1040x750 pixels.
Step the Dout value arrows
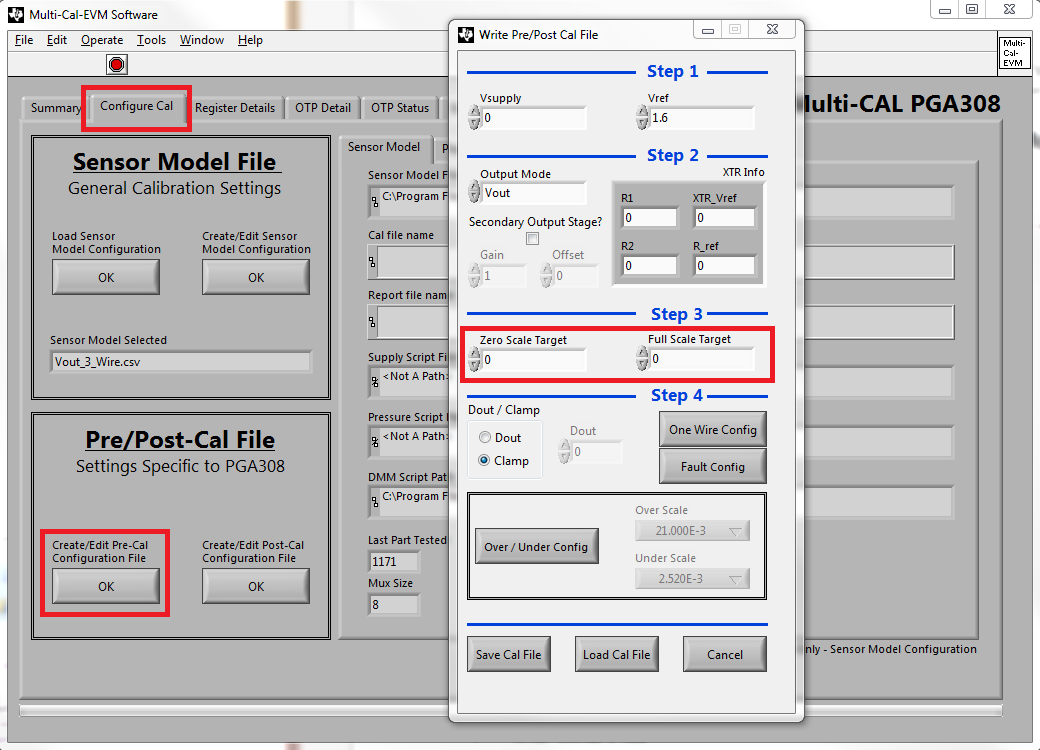(x=564, y=452)
